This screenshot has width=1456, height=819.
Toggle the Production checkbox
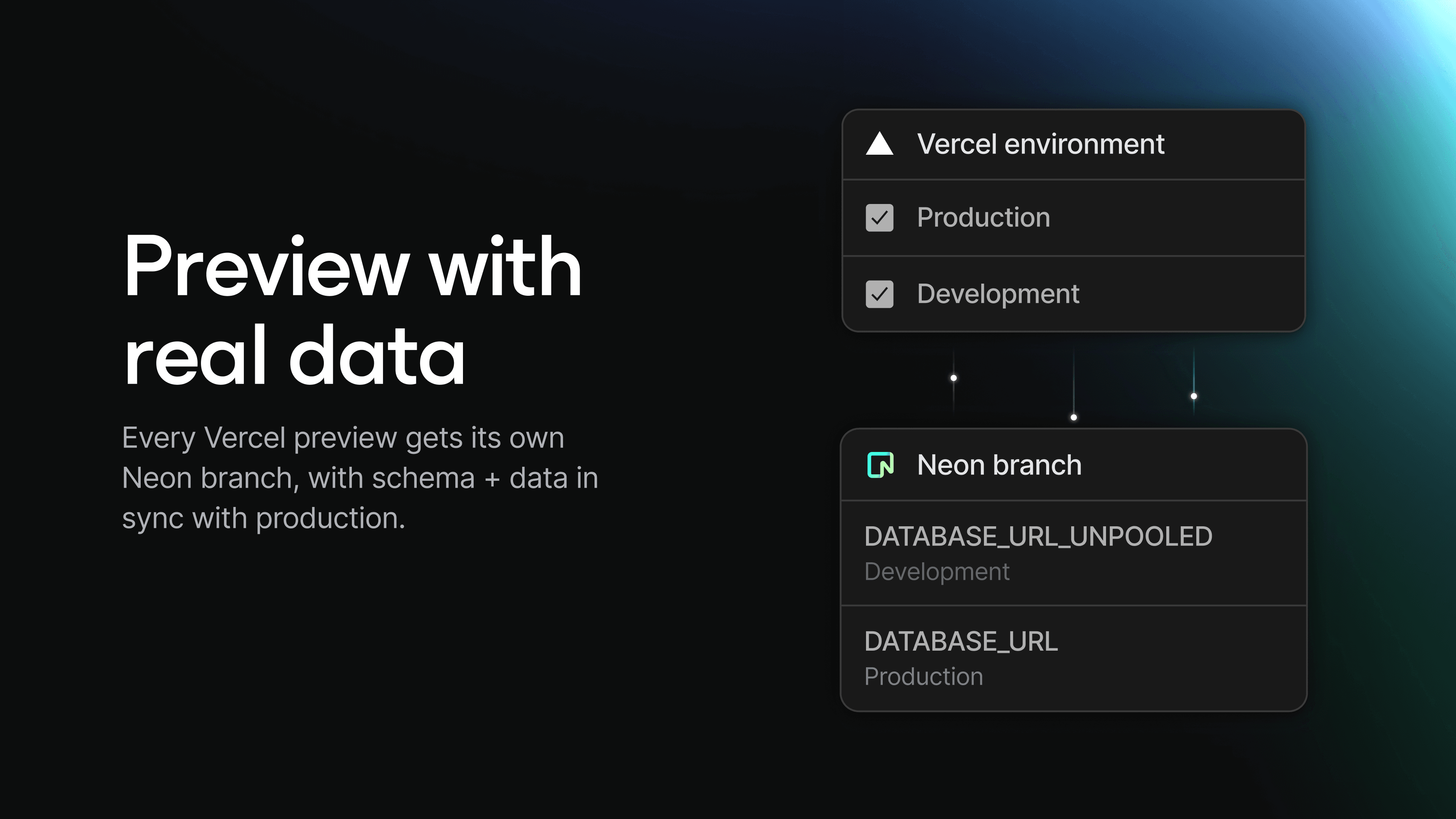(x=880, y=218)
